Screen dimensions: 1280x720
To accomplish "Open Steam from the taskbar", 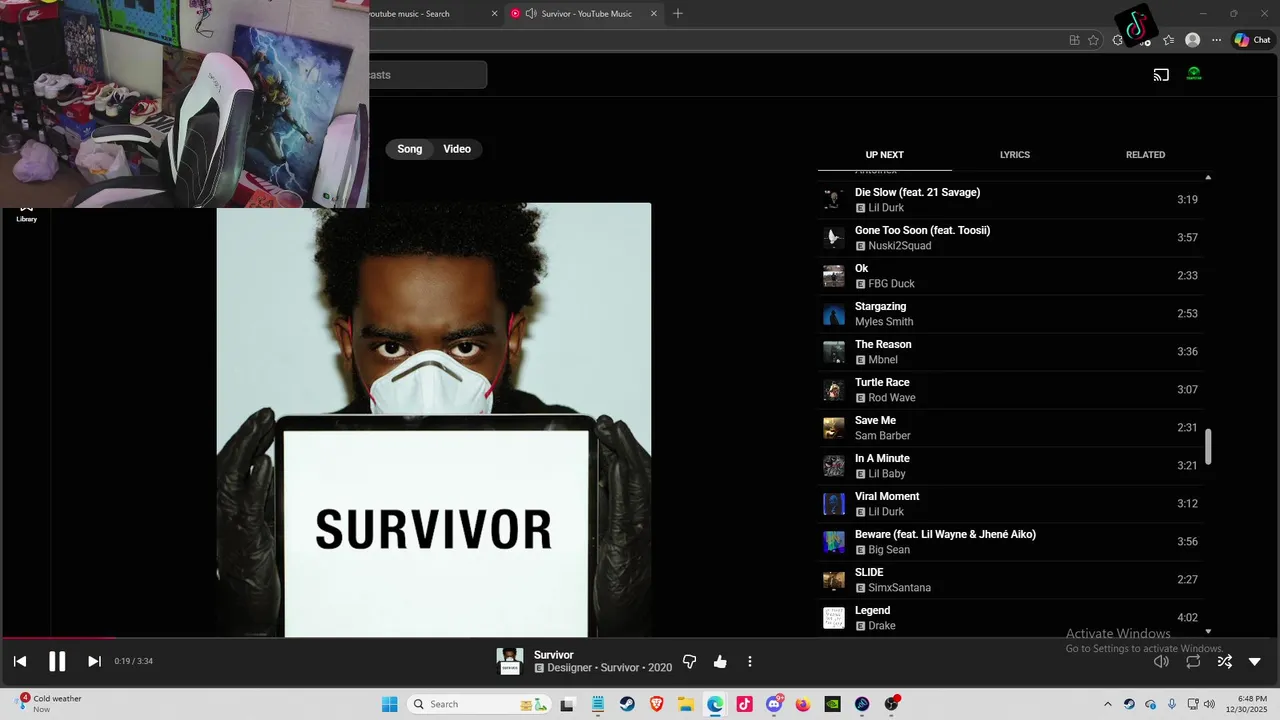I will [627, 704].
